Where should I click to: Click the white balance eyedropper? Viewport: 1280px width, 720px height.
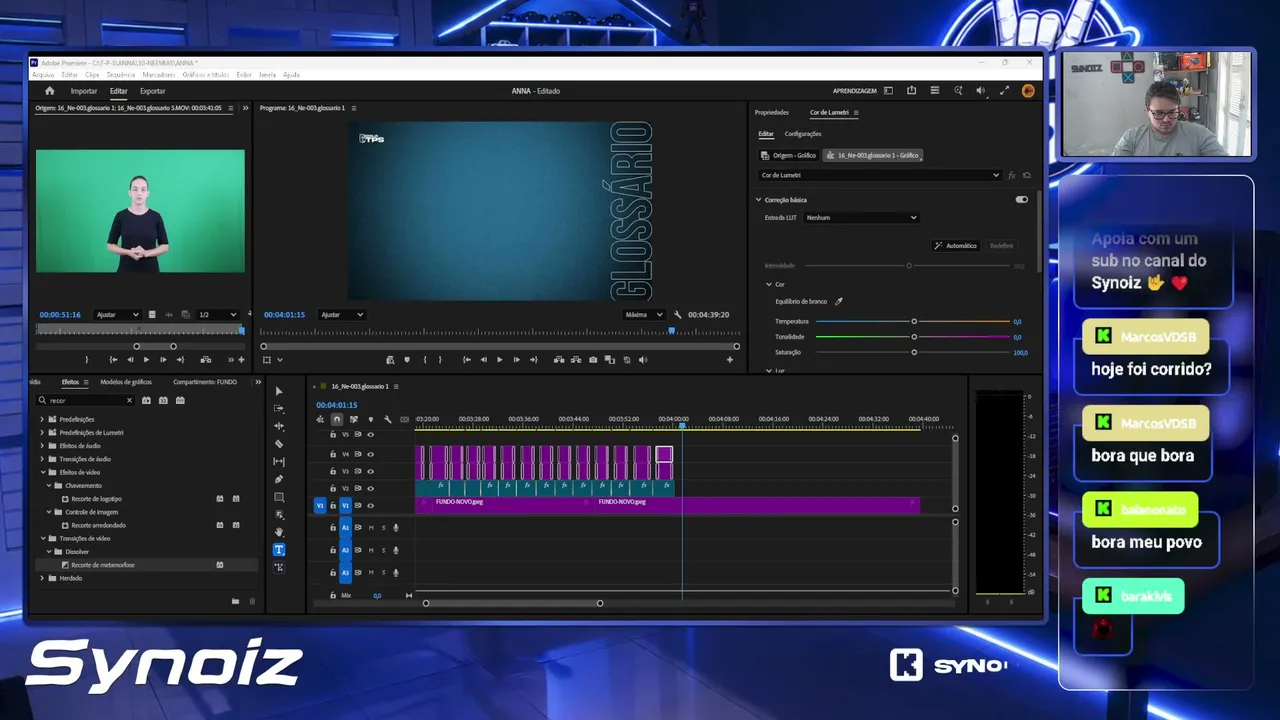pyautogui.click(x=839, y=301)
